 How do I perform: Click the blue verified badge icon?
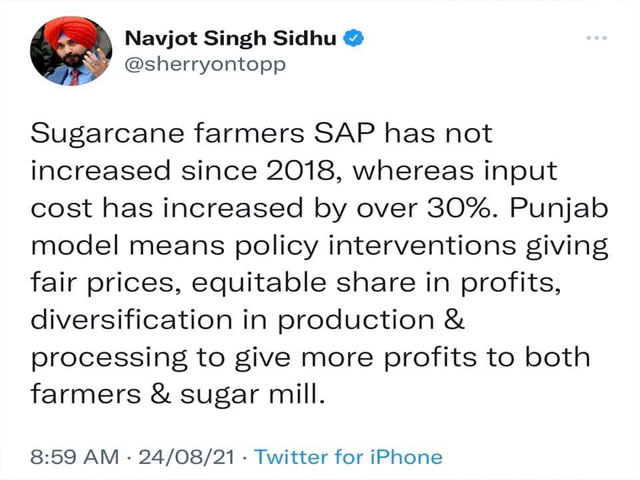pyautogui.click(x=353, y=38)
